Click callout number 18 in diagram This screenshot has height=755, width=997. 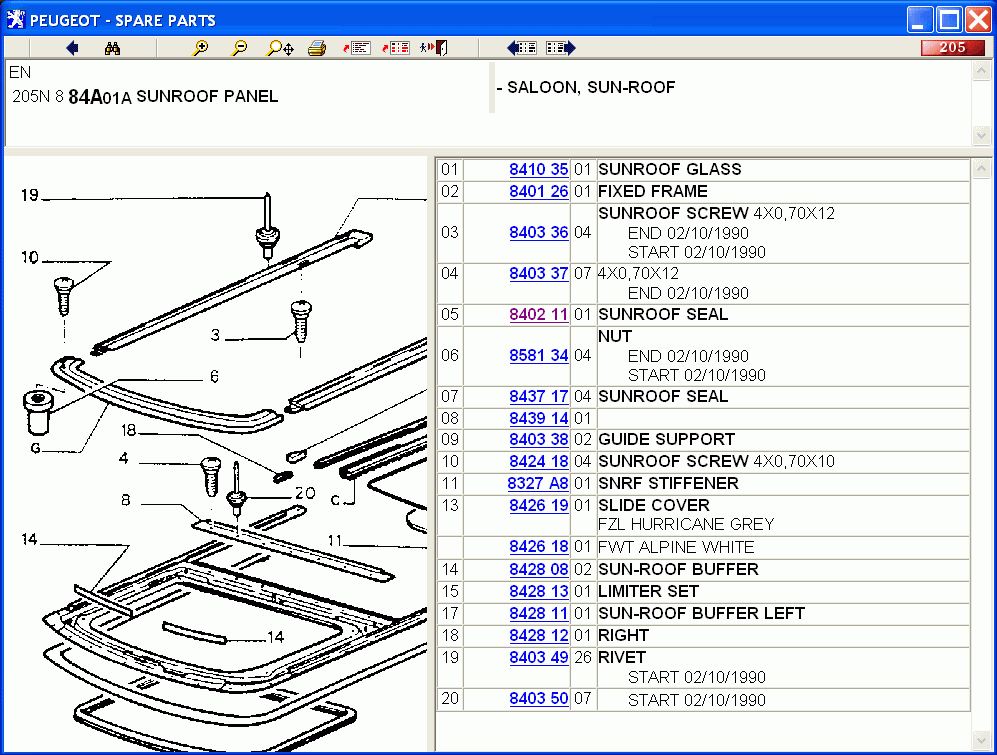128,431
